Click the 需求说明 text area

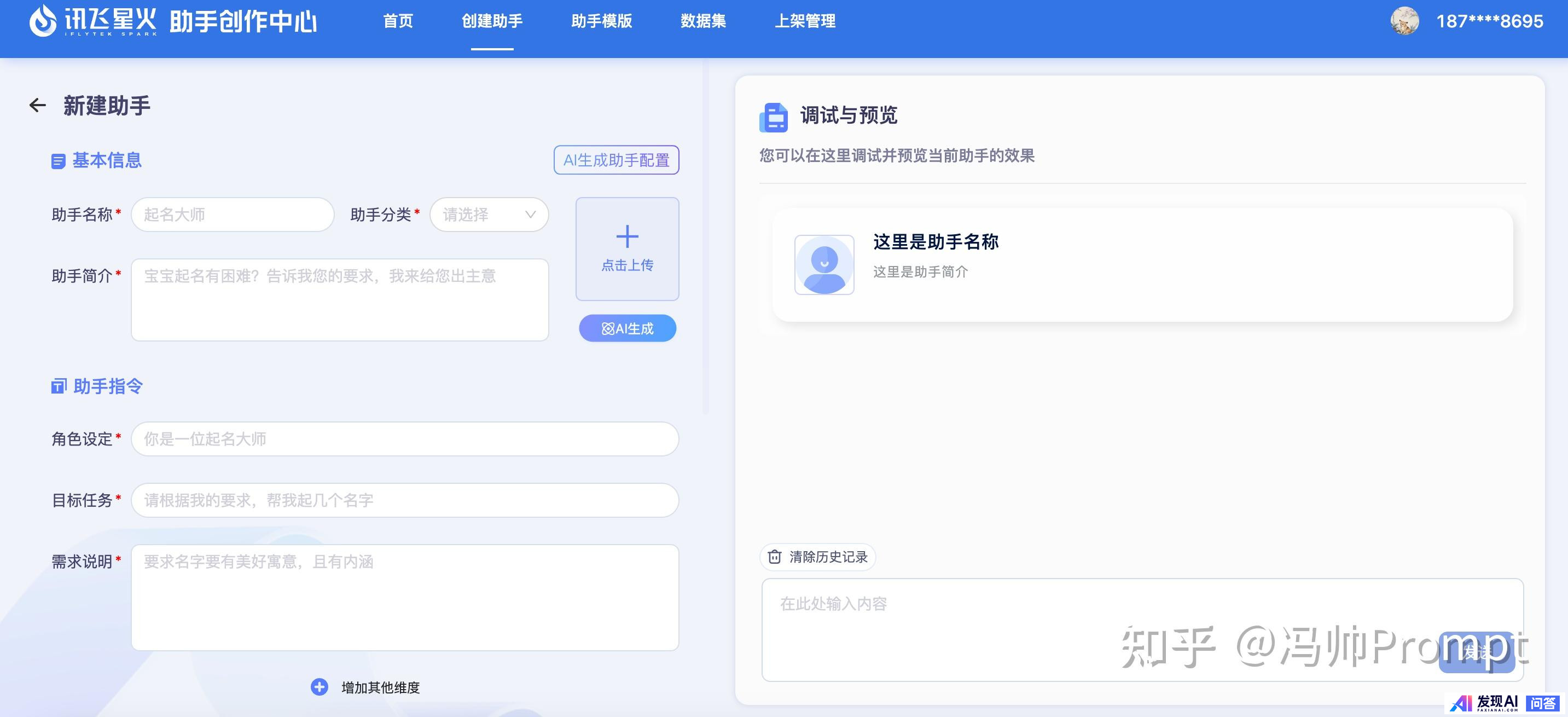405,598
